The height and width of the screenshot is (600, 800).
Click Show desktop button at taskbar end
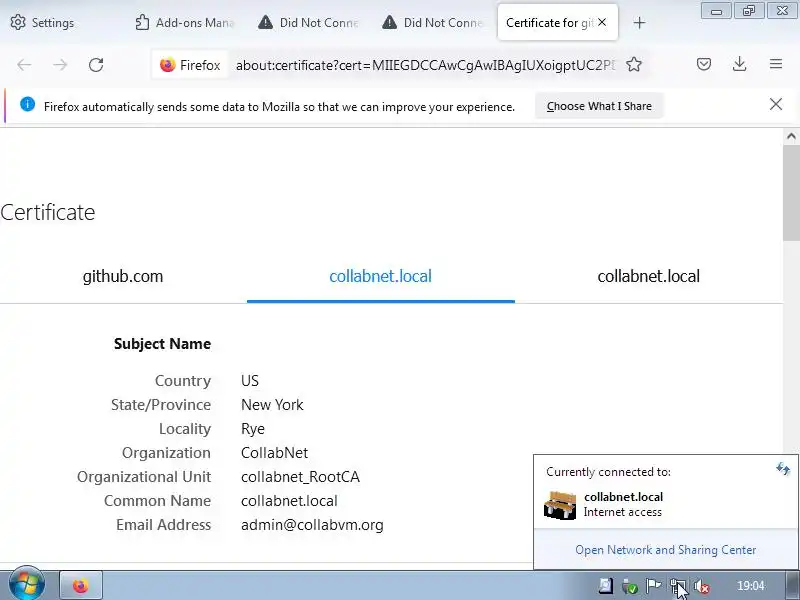click(x=792, y=585)
